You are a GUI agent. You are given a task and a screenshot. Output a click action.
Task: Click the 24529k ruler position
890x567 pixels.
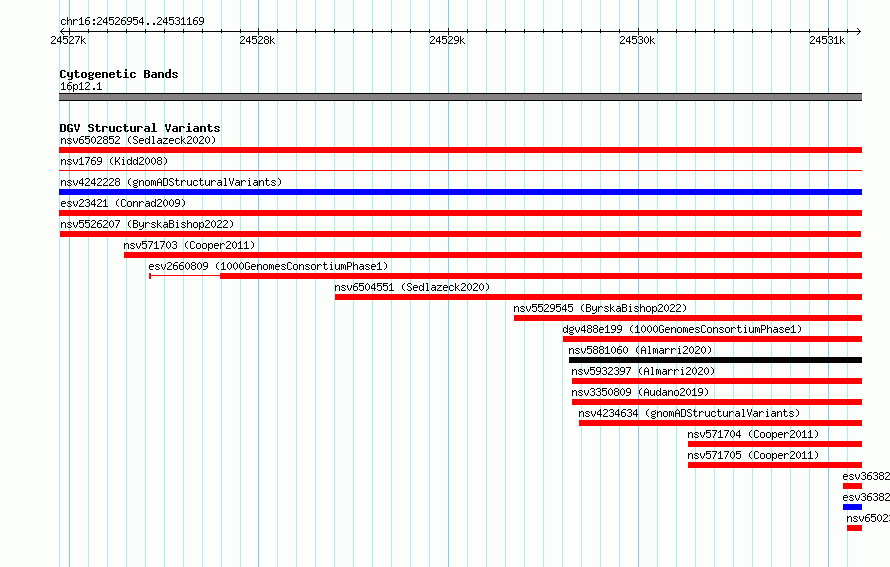(x=447, y=40)
